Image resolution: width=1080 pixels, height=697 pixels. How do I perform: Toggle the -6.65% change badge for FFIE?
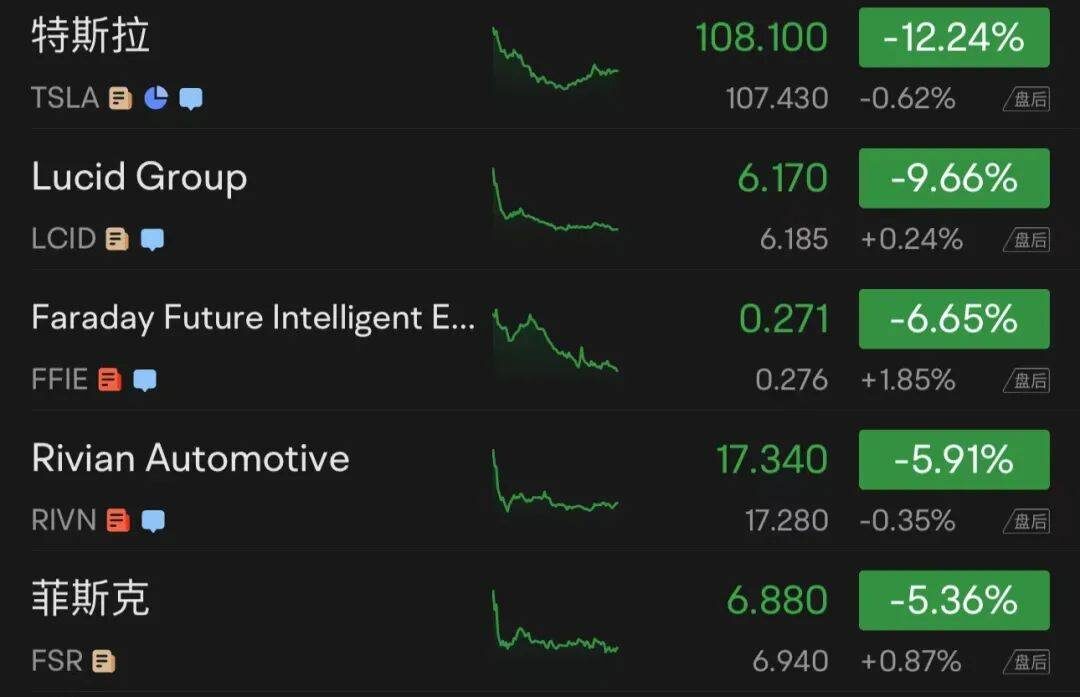[954, 319]
